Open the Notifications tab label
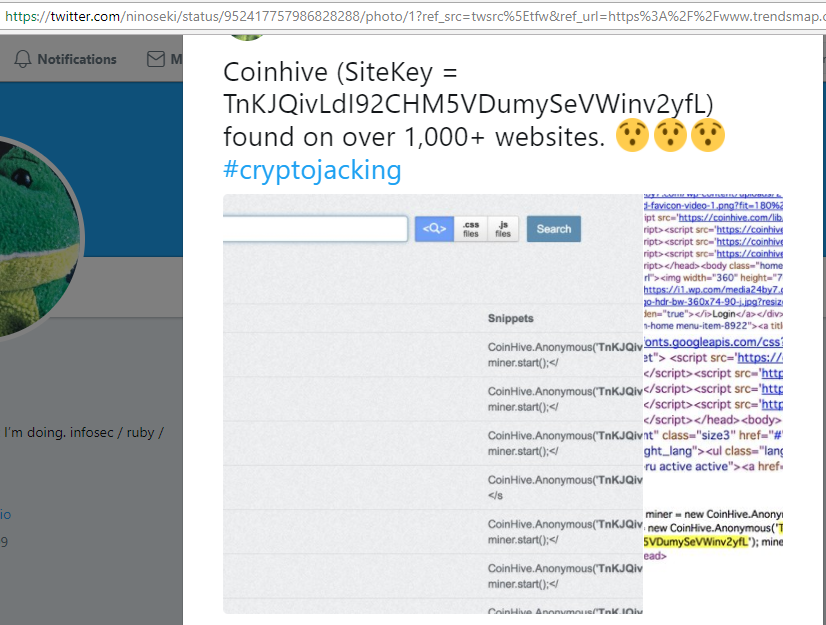826x625 pixels. pos(77,59)
